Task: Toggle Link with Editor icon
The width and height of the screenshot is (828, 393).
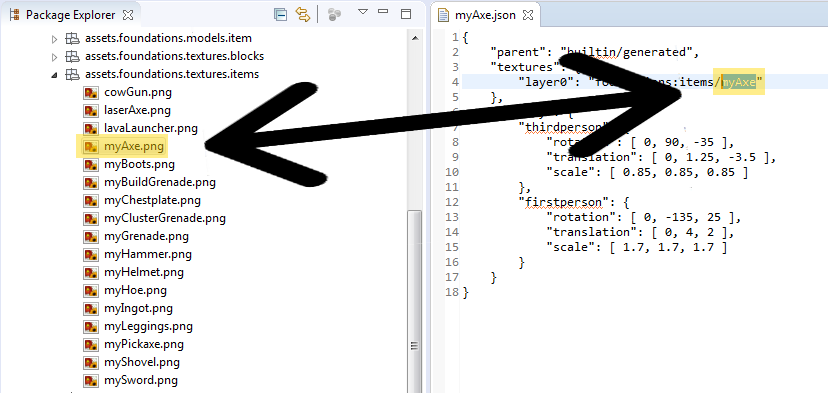Action: coord(303,15)
